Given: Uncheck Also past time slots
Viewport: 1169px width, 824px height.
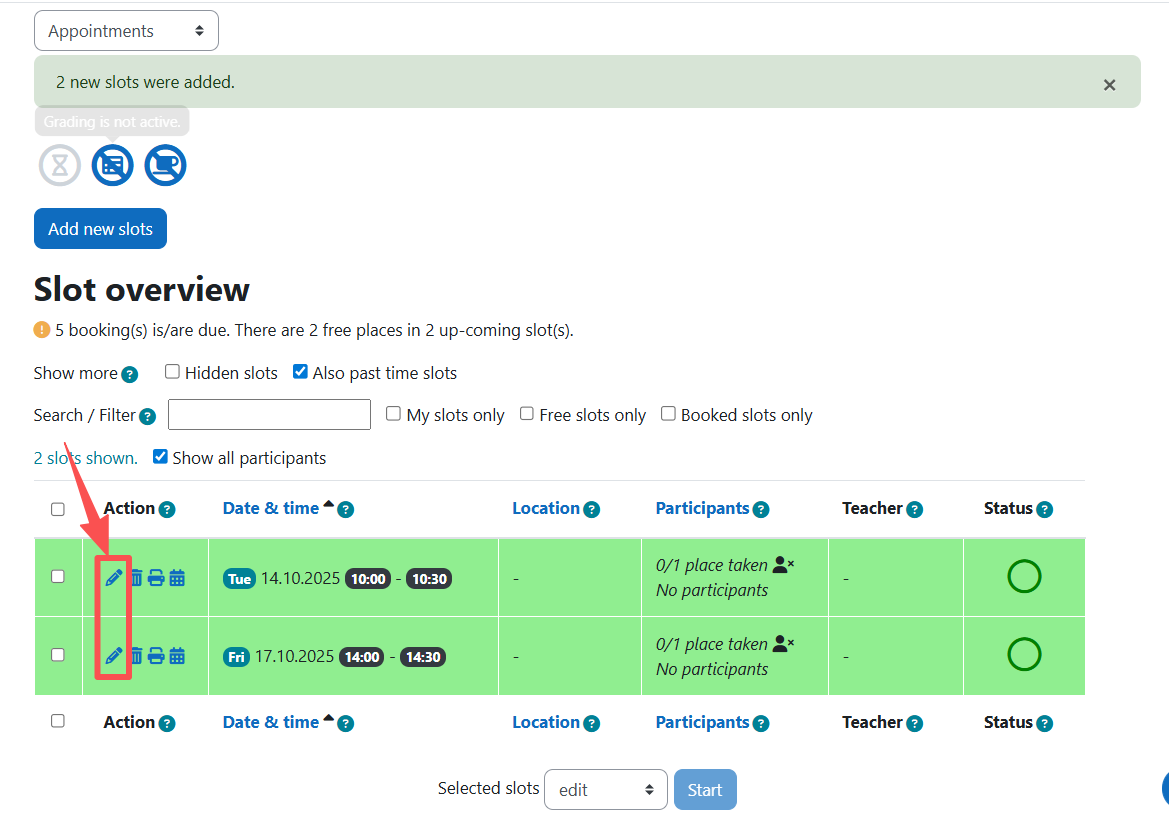Looking at the screenshot, I should tap(300, 372).
